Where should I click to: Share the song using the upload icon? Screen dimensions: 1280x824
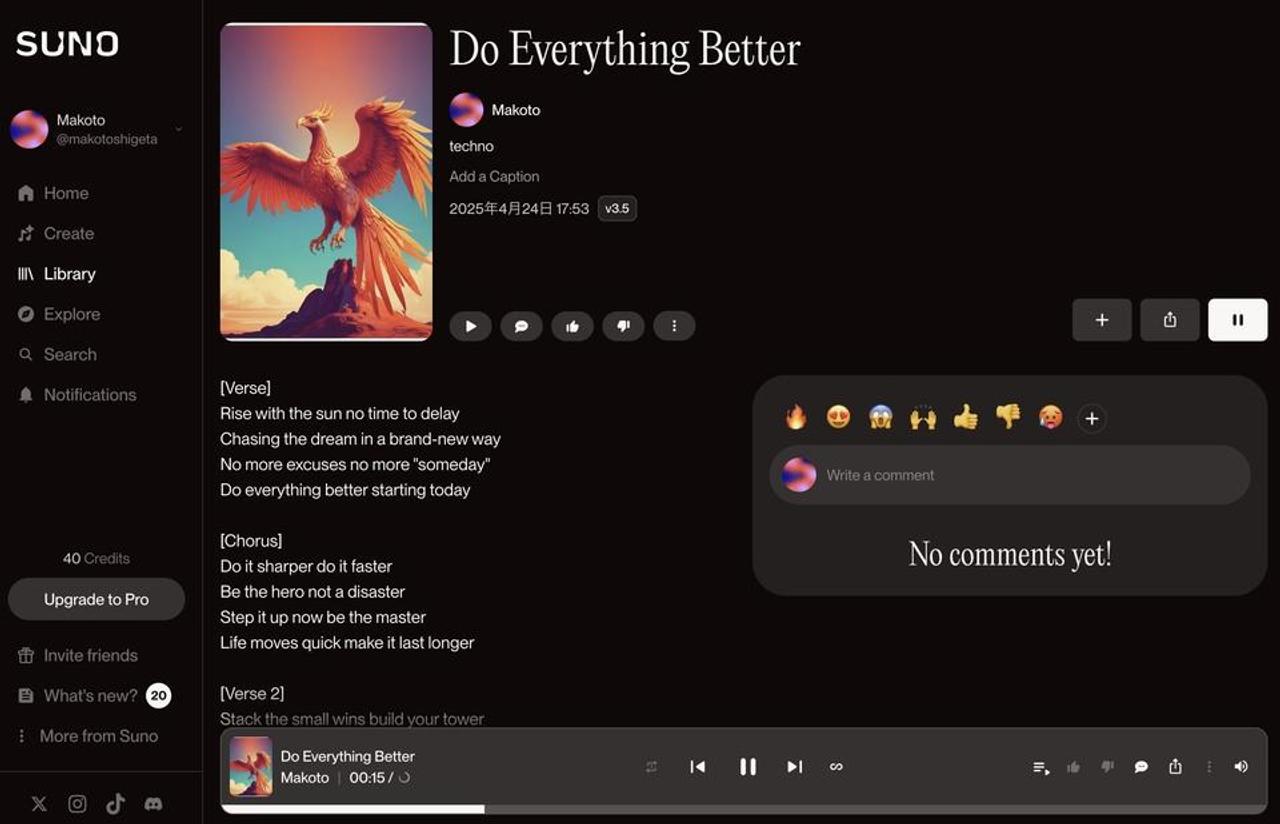1169,319
